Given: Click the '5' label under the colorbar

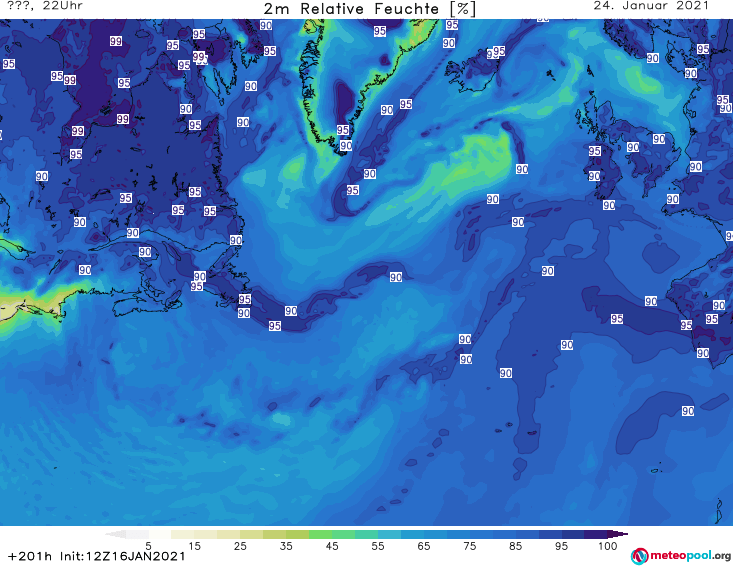Looking at the screenshot, I should point(148,546).
